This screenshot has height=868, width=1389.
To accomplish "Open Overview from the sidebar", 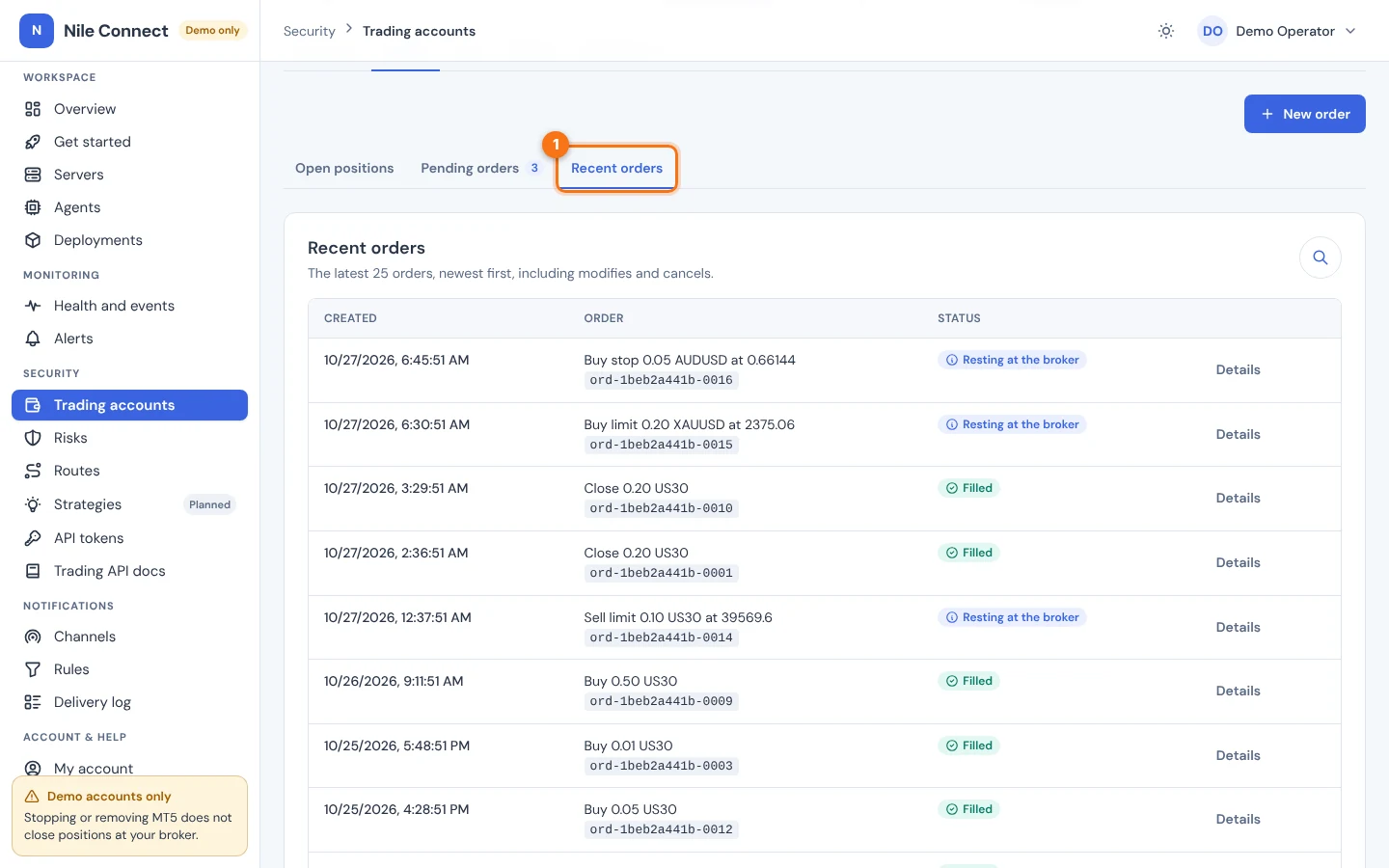I will 129,109.
